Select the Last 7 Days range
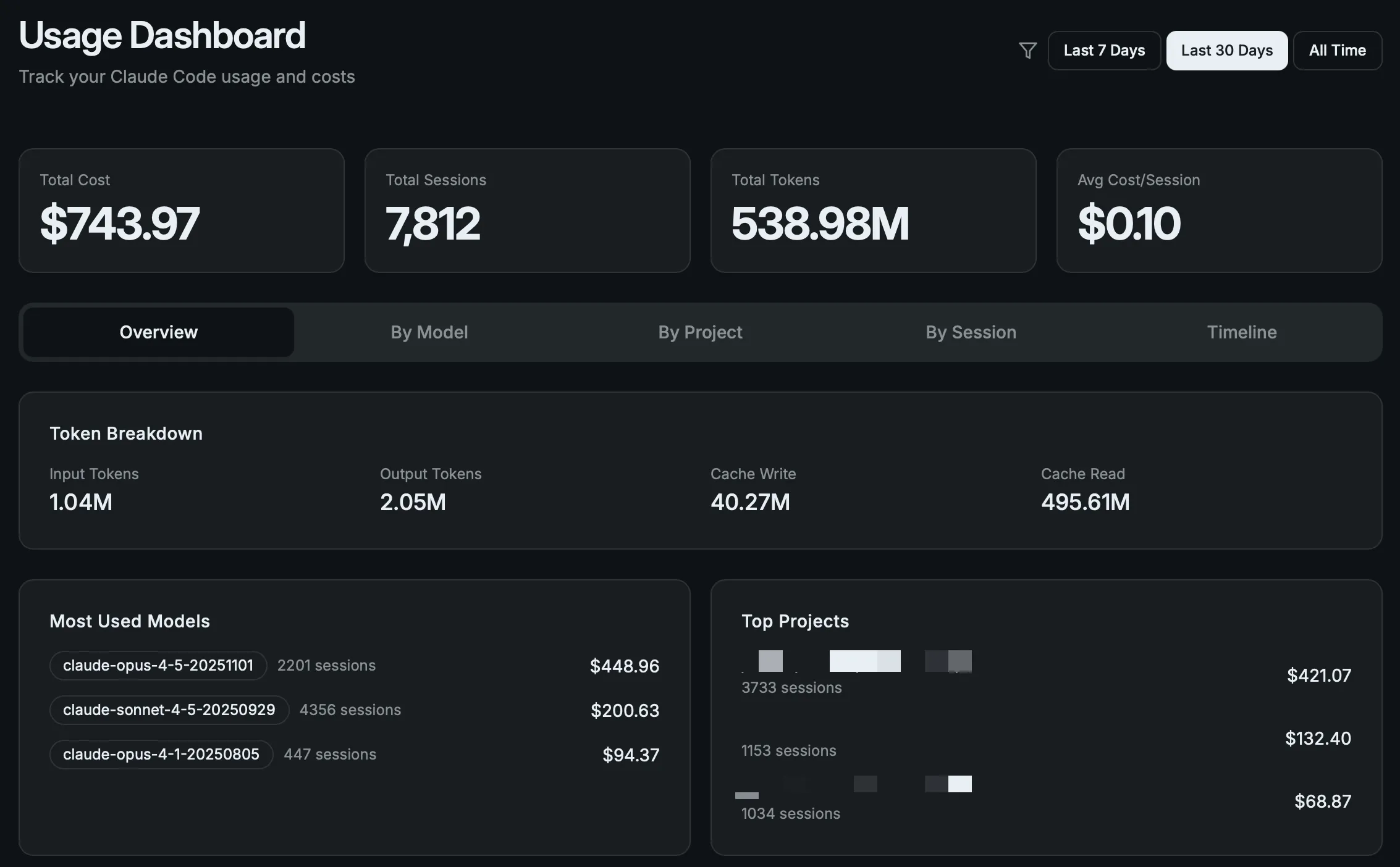This screenshot has height=867, width=1400. pos(1104,51)
